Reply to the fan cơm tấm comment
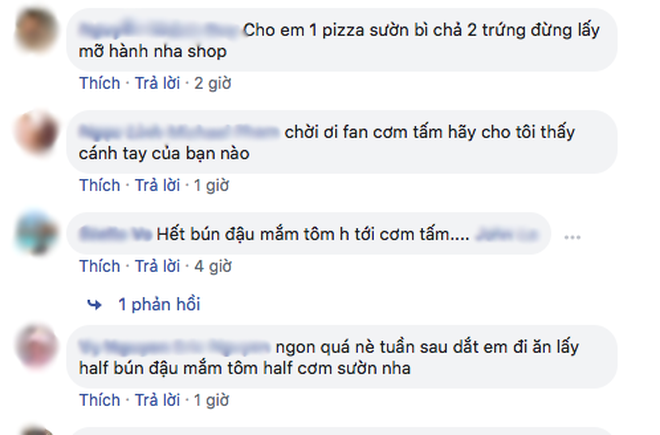 [x=157, y=185]
